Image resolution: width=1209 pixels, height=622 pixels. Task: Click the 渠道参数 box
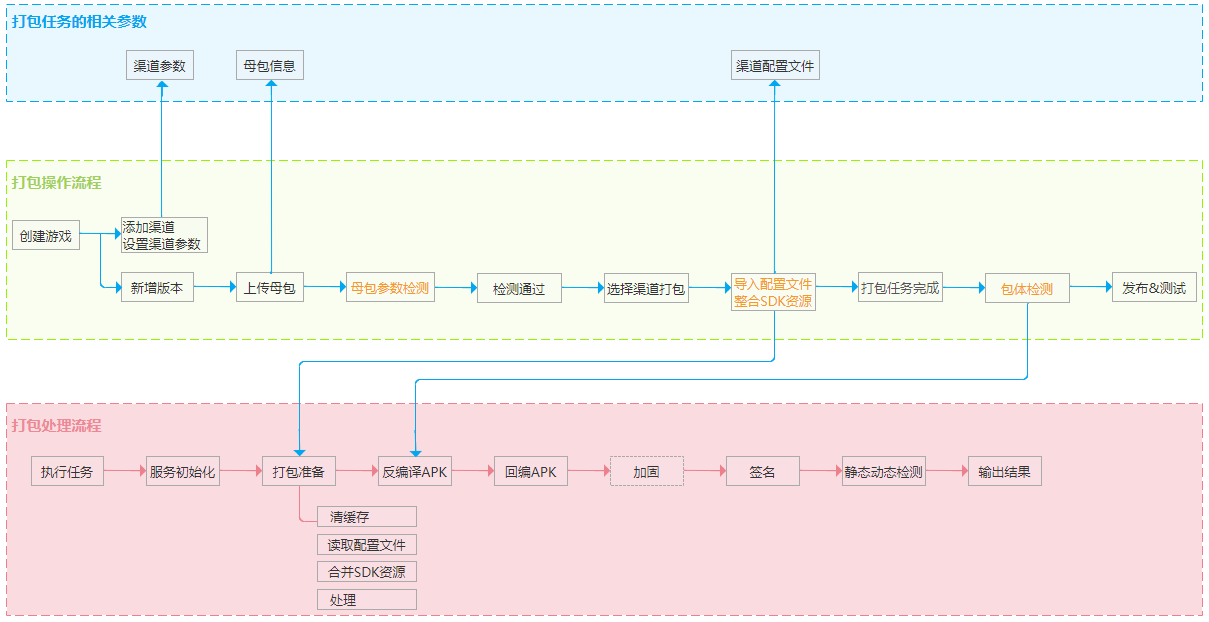tap(160, 66)
